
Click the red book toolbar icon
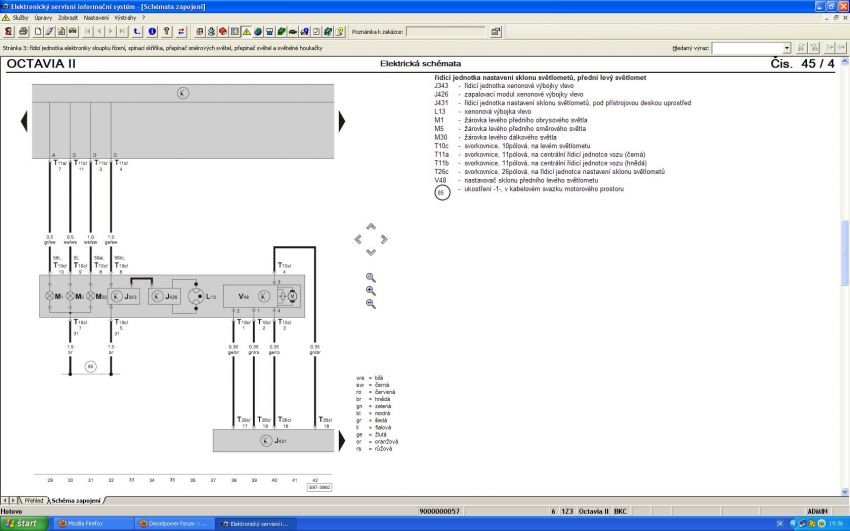(x=223, y=31)
